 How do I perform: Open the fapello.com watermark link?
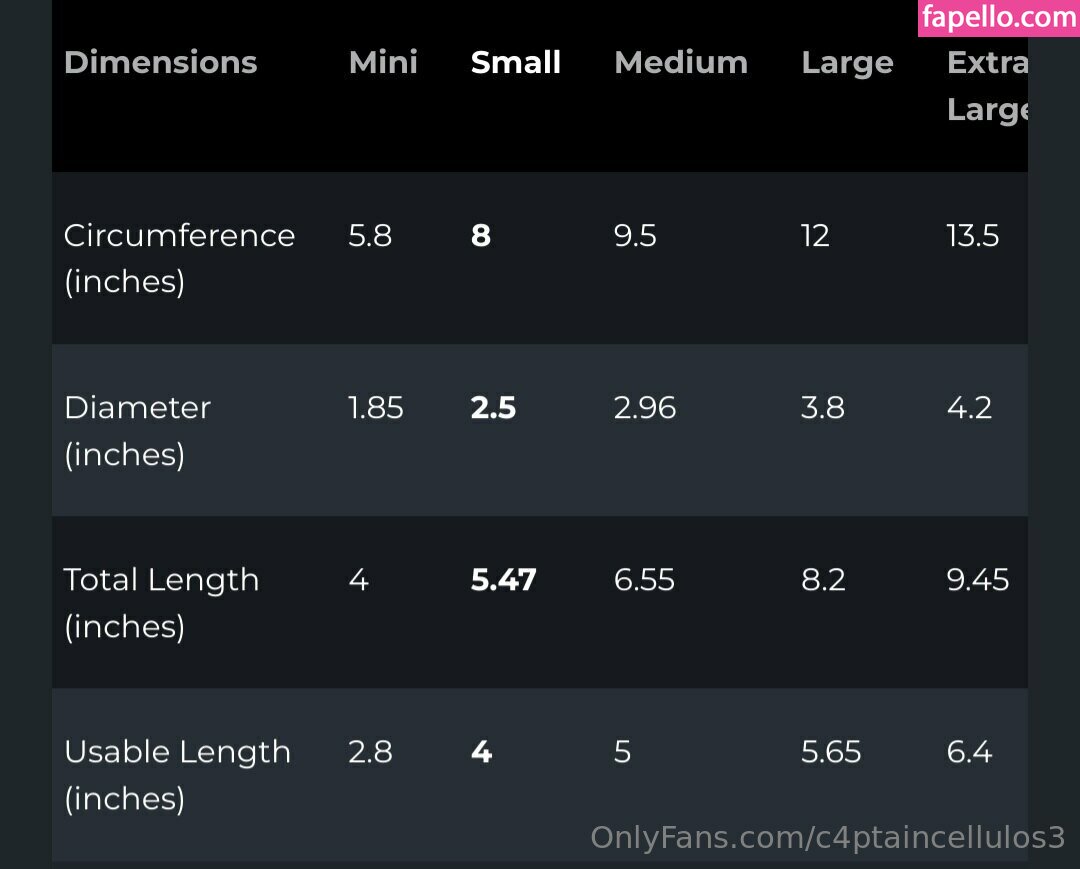997,17
